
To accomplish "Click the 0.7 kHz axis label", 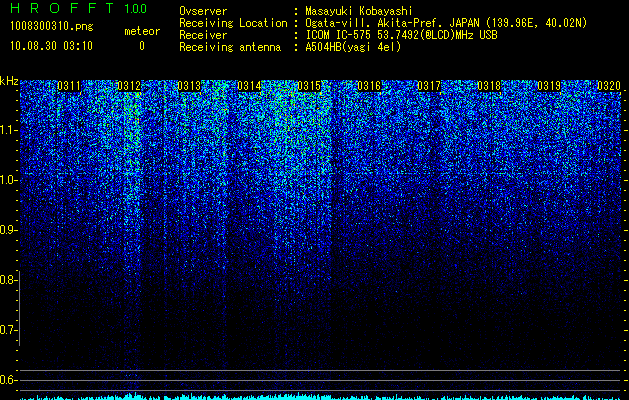I will click(x=8, y=330).
